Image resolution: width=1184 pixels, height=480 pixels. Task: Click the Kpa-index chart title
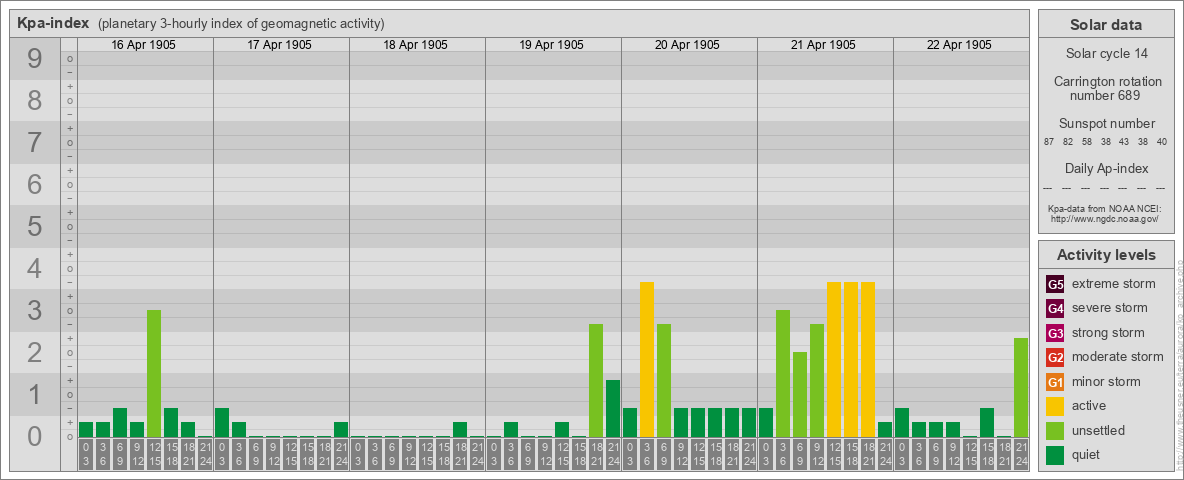click(54, 23)
